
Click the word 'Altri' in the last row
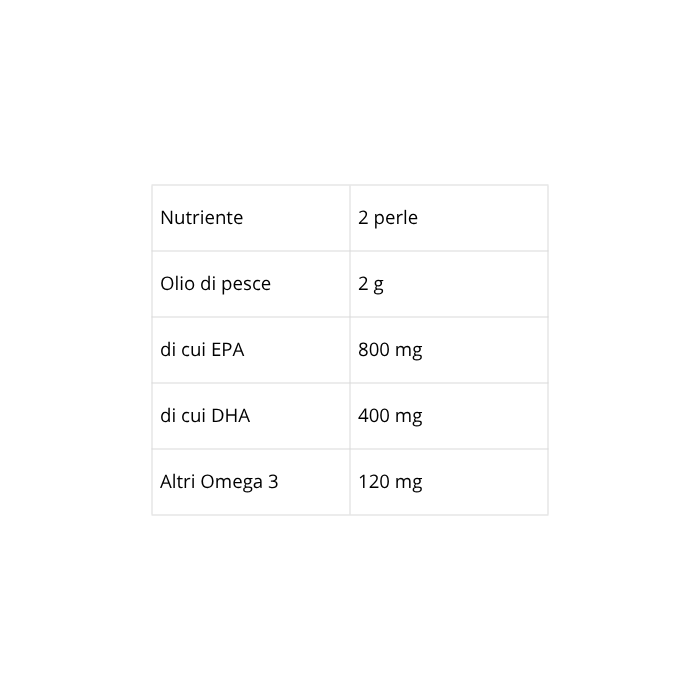point(178,482)
